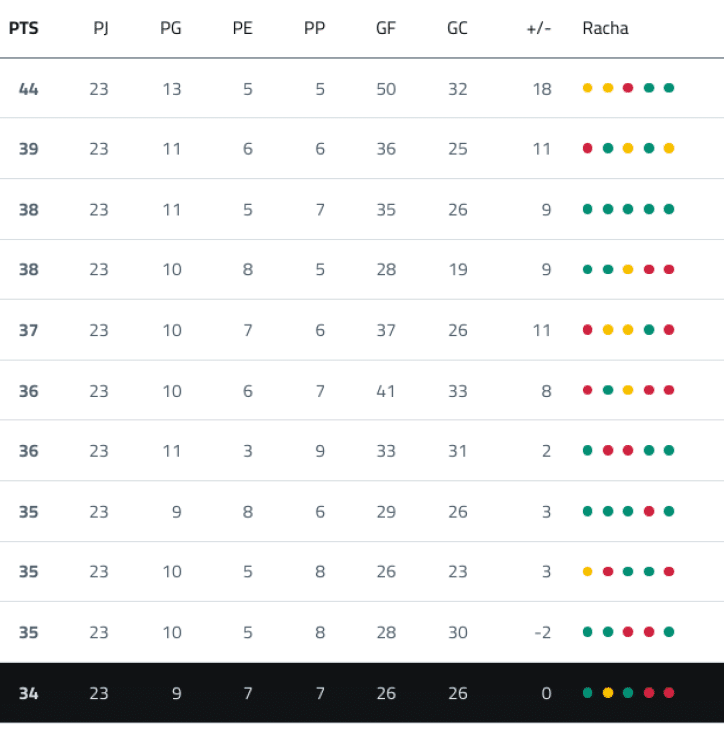
Task: Click the red streak dot in the 39-point row
Action: click(587, 149)
